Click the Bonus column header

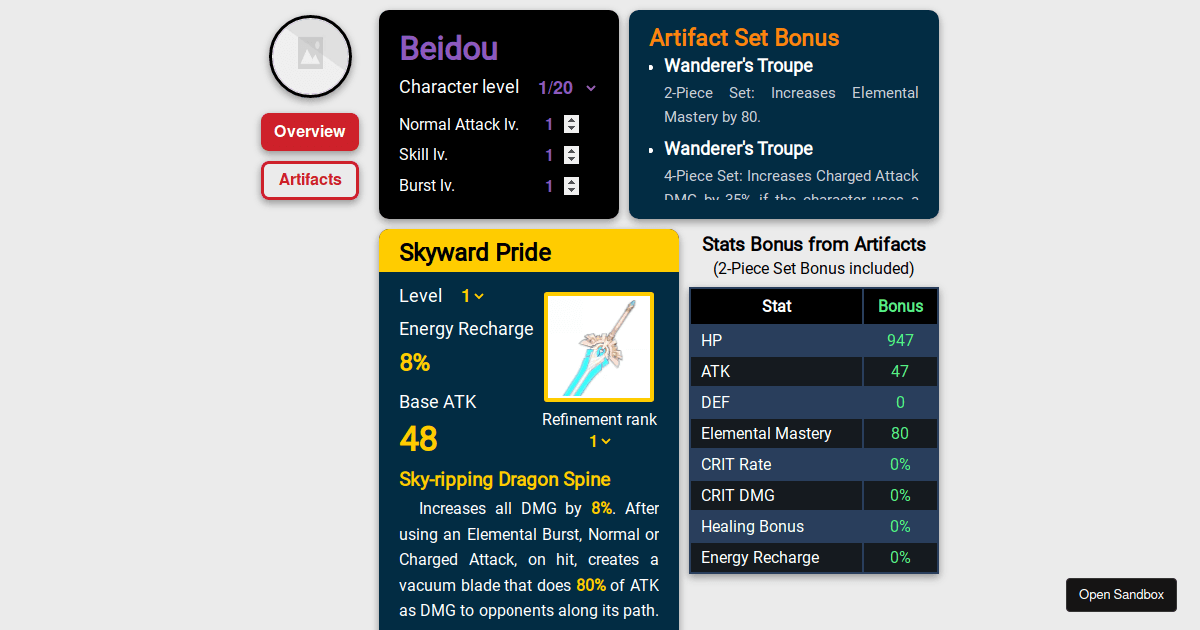coord(900,306)
